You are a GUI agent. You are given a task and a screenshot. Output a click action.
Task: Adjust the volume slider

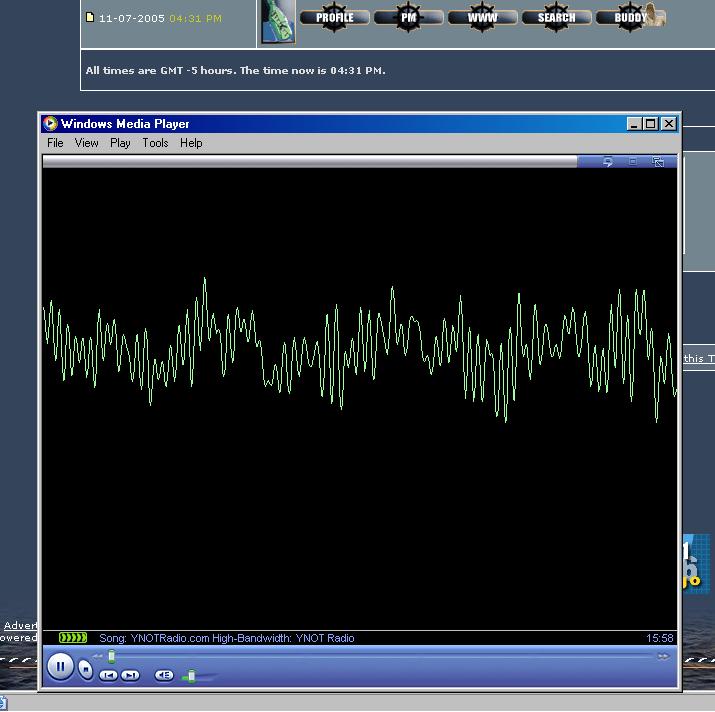point(191,676)
